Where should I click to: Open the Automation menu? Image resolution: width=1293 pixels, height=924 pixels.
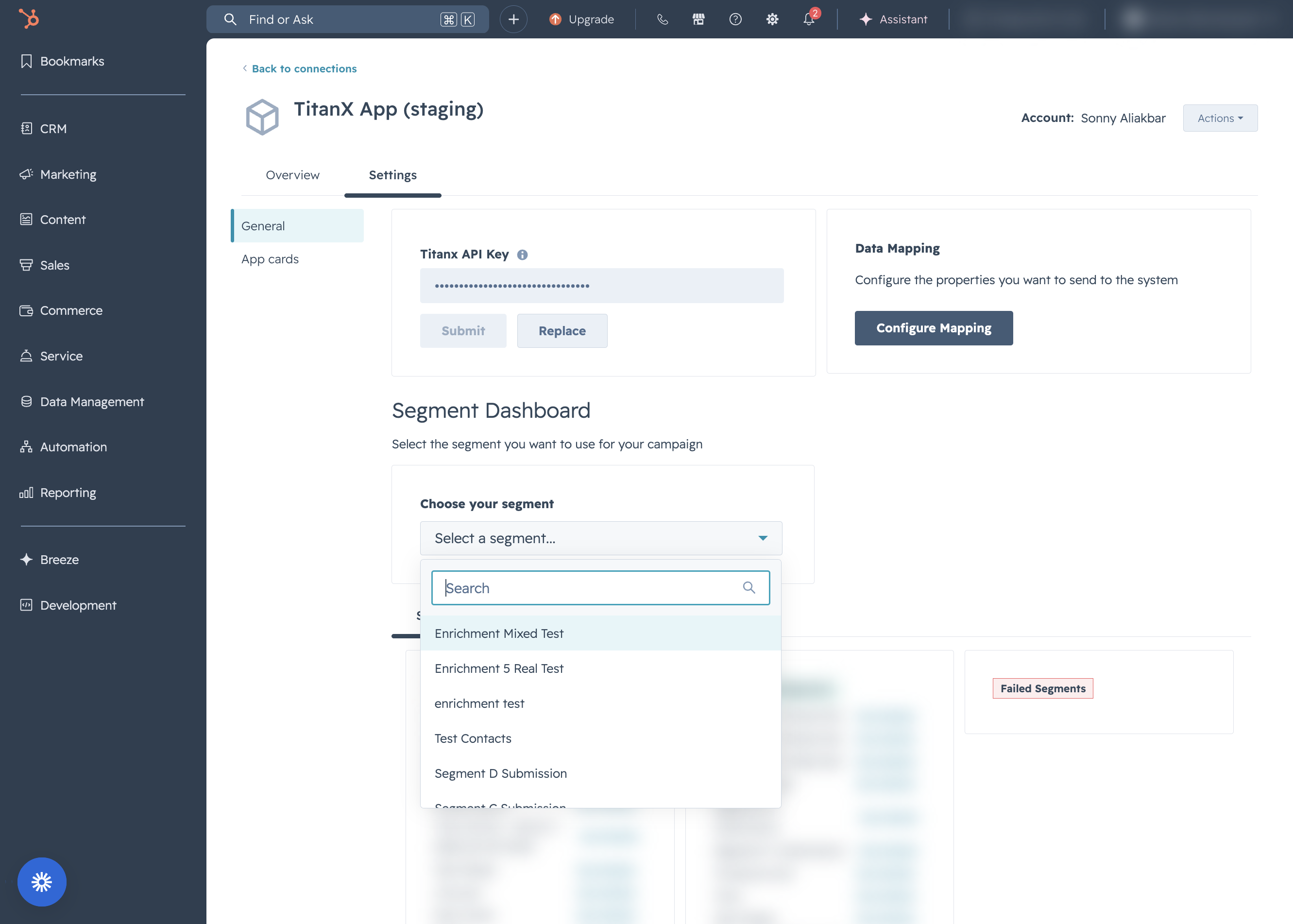tap(64, 446)
